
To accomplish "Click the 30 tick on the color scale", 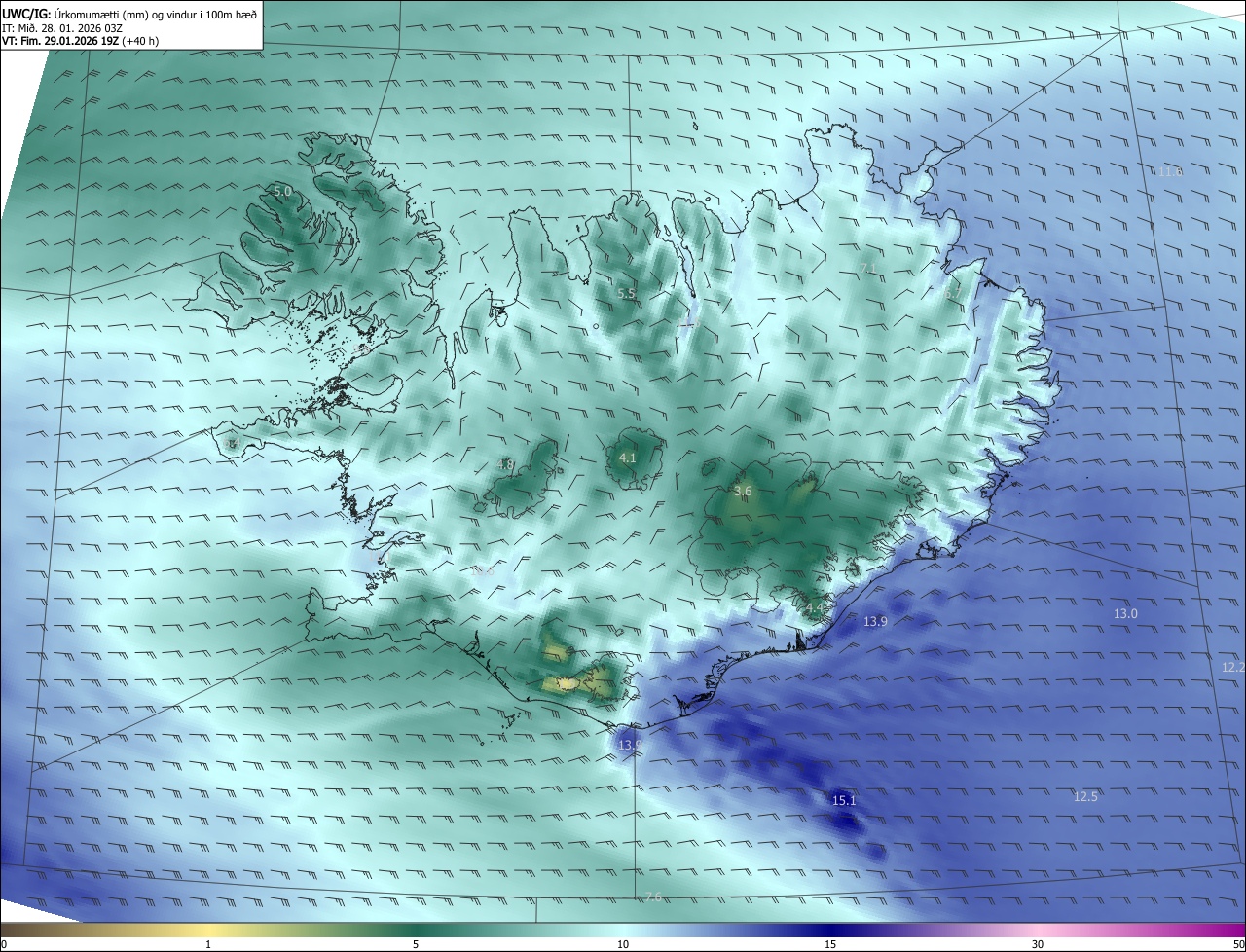I will 1038,944.
